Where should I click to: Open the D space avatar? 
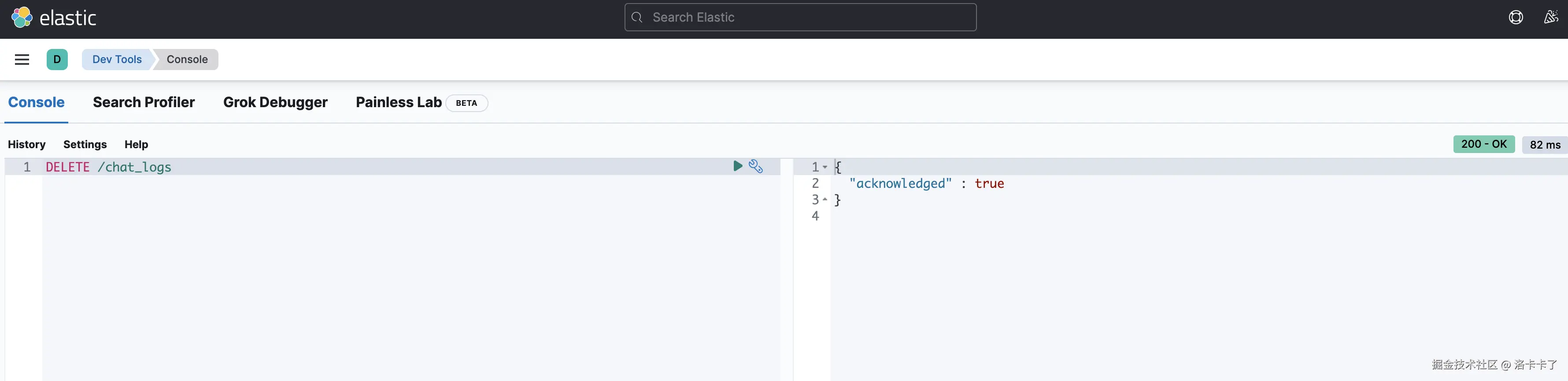coord(57,60)
